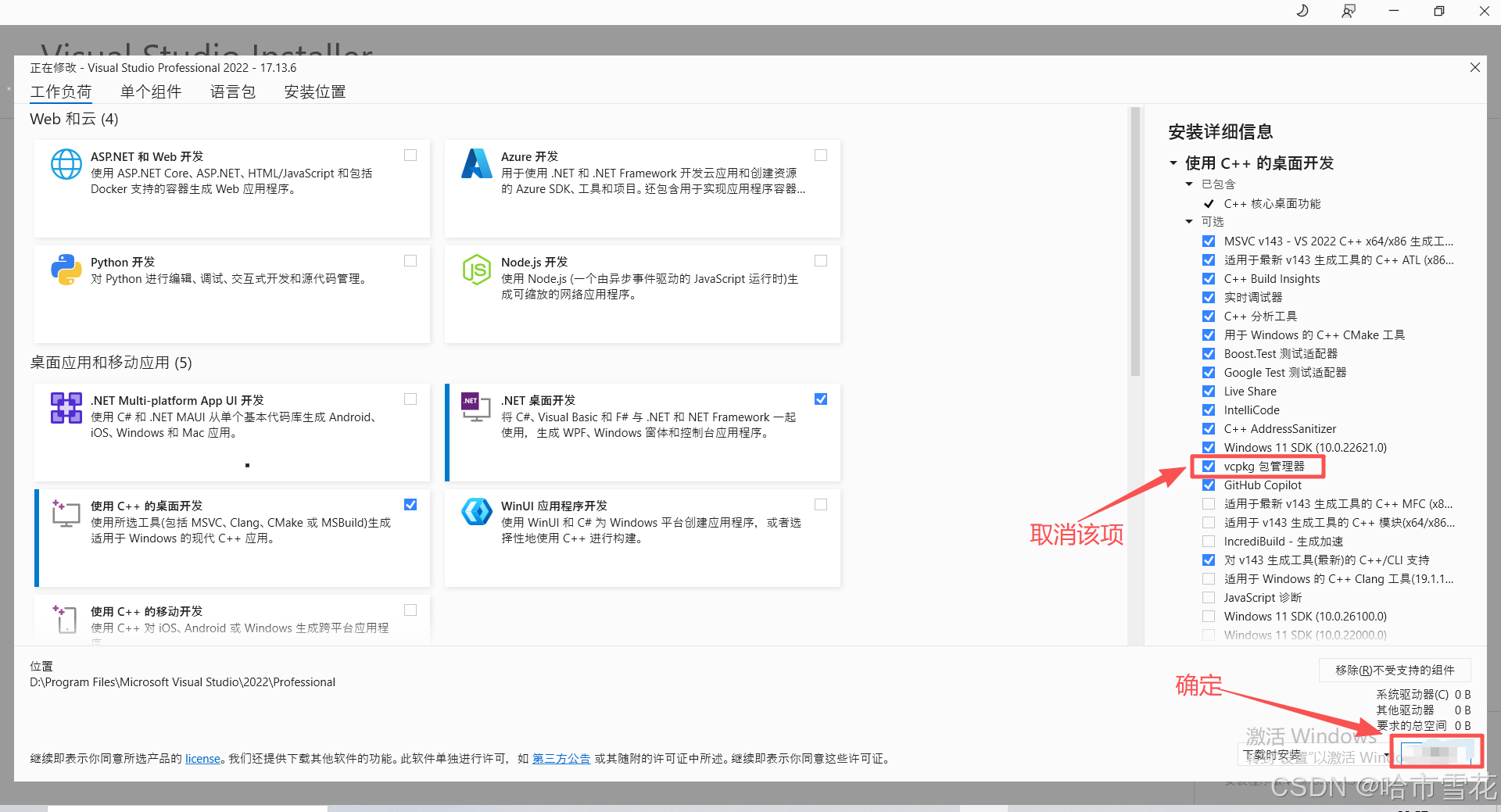This screenshot has height=812, width=1501.
Task: Check the IncrediBuild - 生成加速 component
Action: (1209, 542)
